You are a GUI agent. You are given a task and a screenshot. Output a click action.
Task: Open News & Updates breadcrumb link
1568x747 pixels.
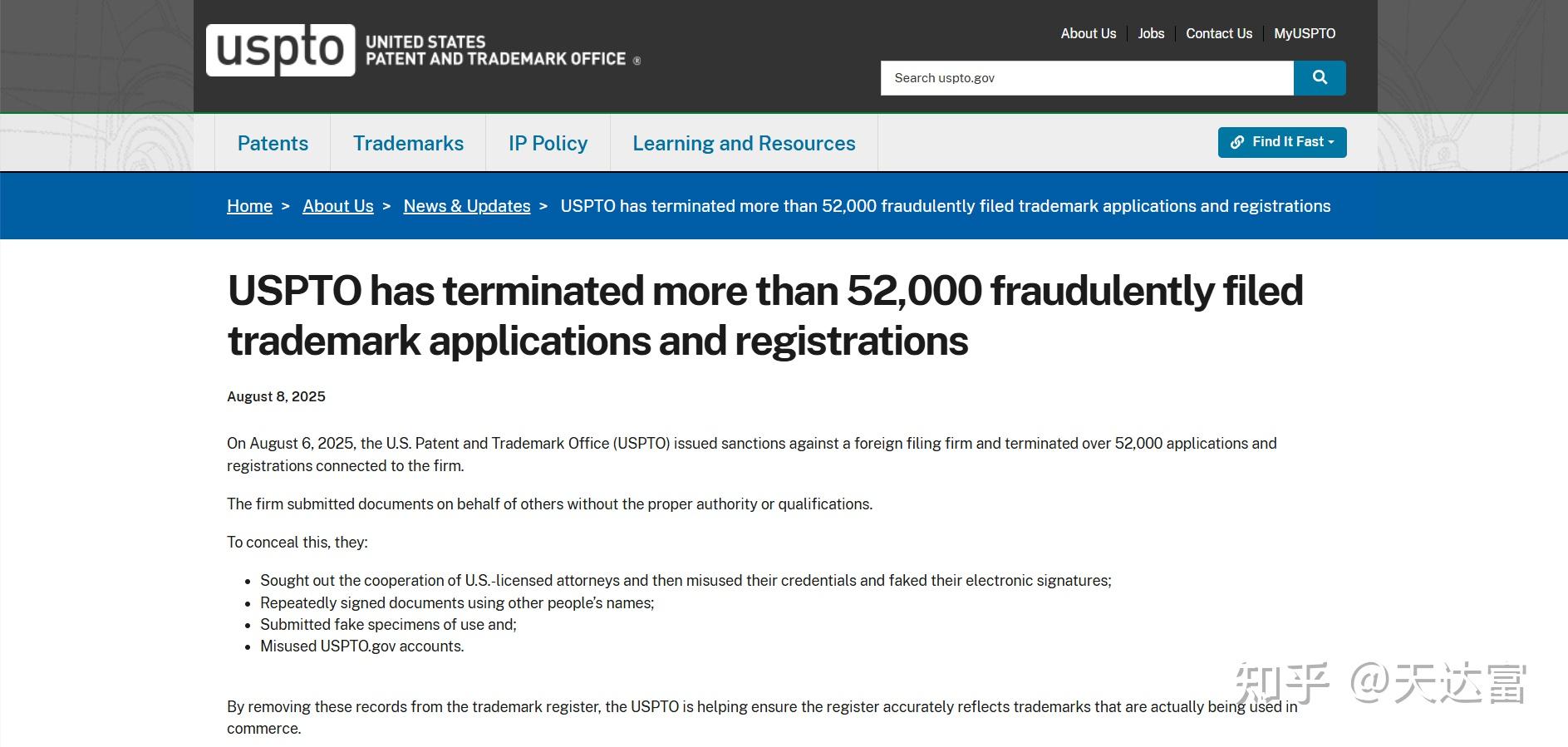pyautogui.click(x=467, y=206)
